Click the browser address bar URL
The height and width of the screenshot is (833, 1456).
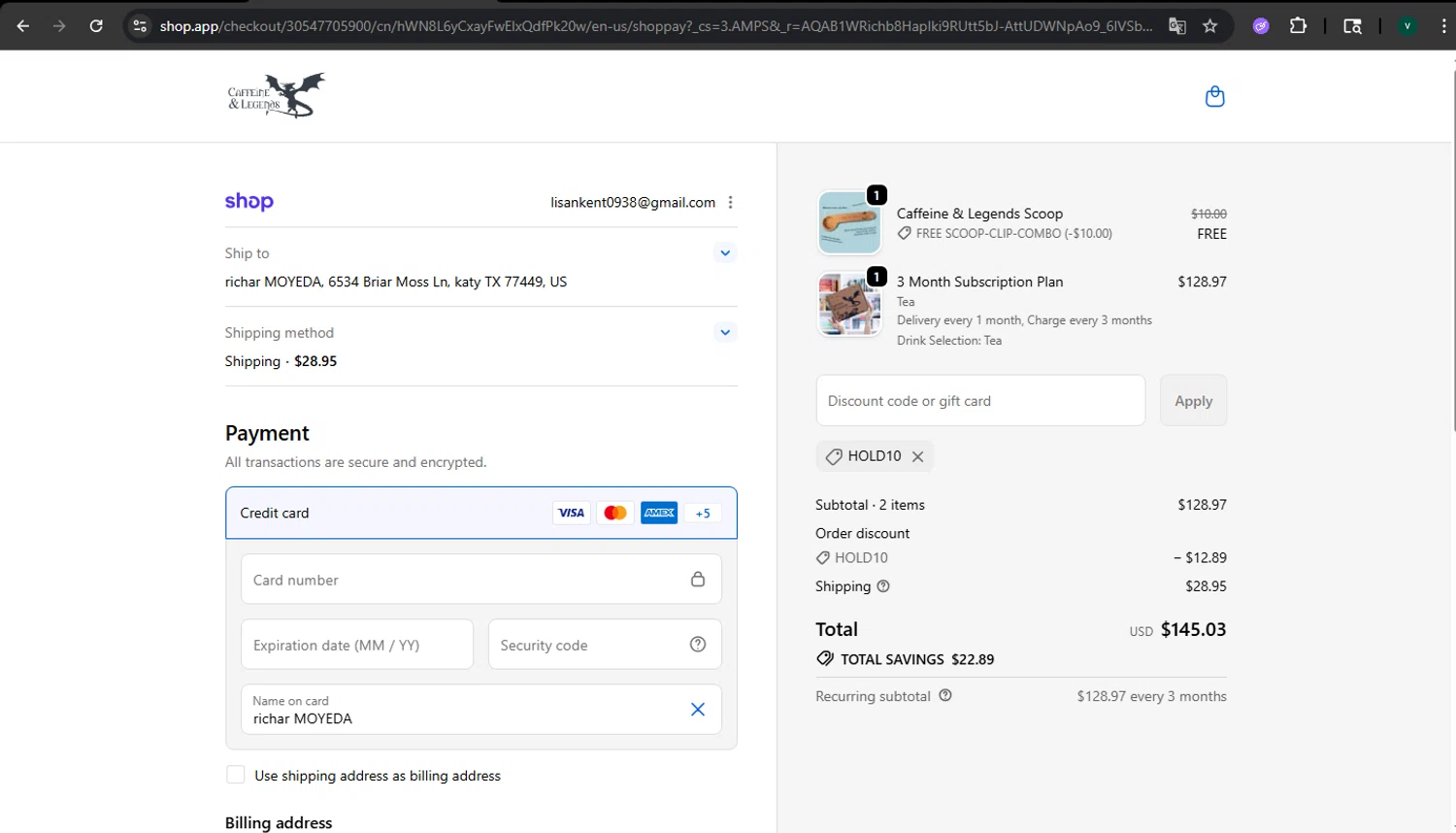pyautogui.click(x=656, y=26)
